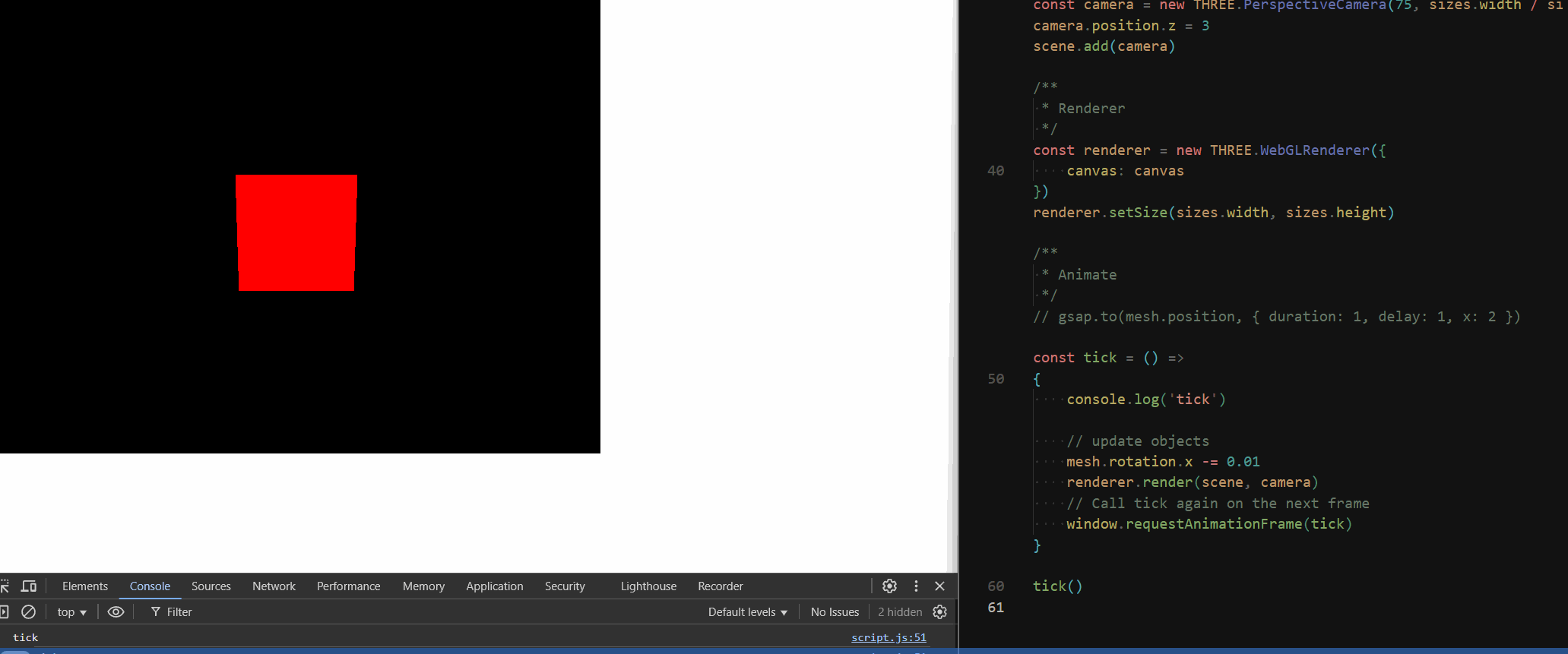Click the const tick declaration line
Image resolution: width=1568 pixels, height=654 pixels.
click(x=1108, y=358)
